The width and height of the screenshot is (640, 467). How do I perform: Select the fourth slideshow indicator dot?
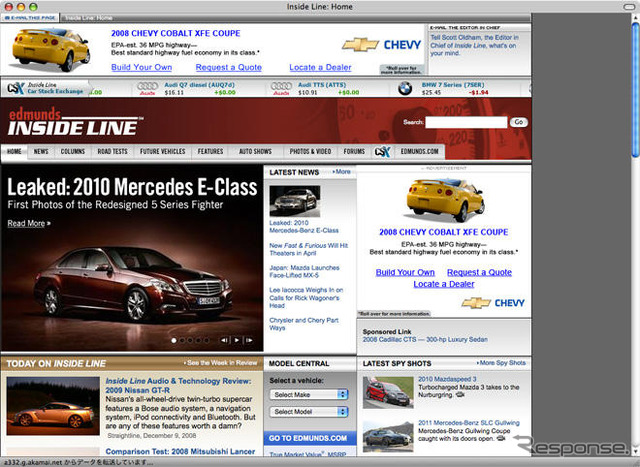click(x=198, y=340)
